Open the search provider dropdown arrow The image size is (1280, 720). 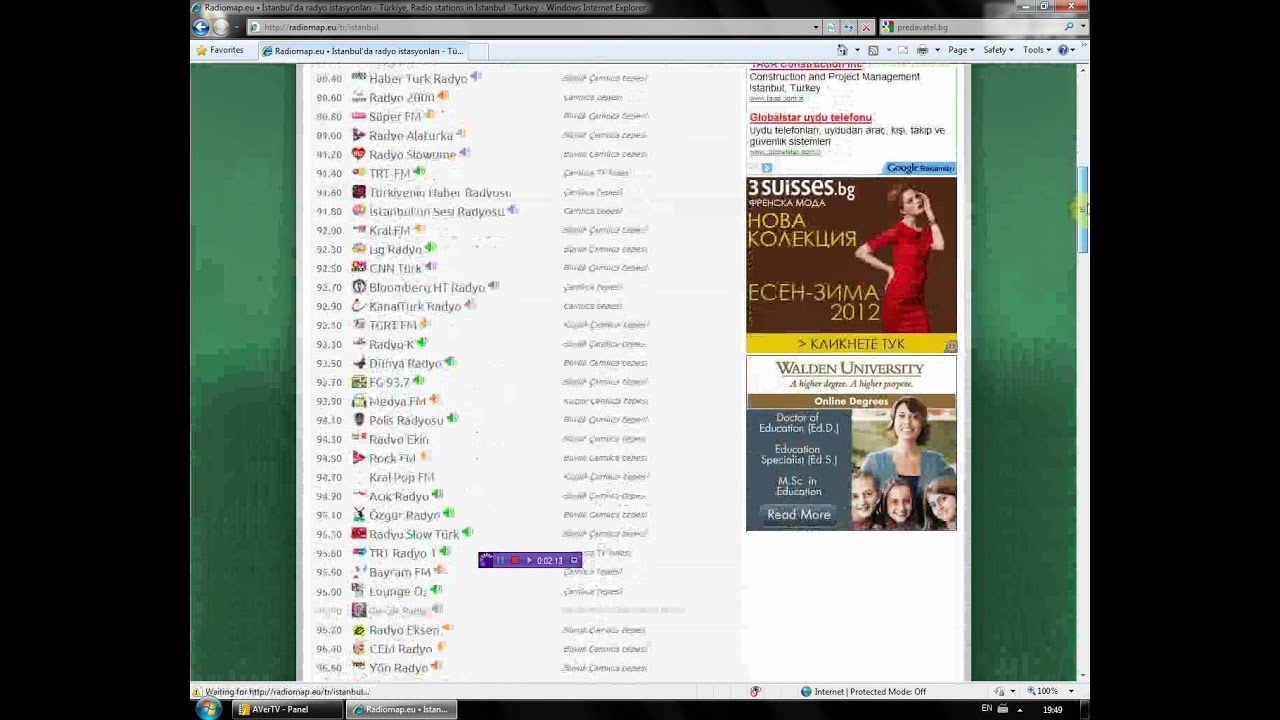tap(1082, 27)
